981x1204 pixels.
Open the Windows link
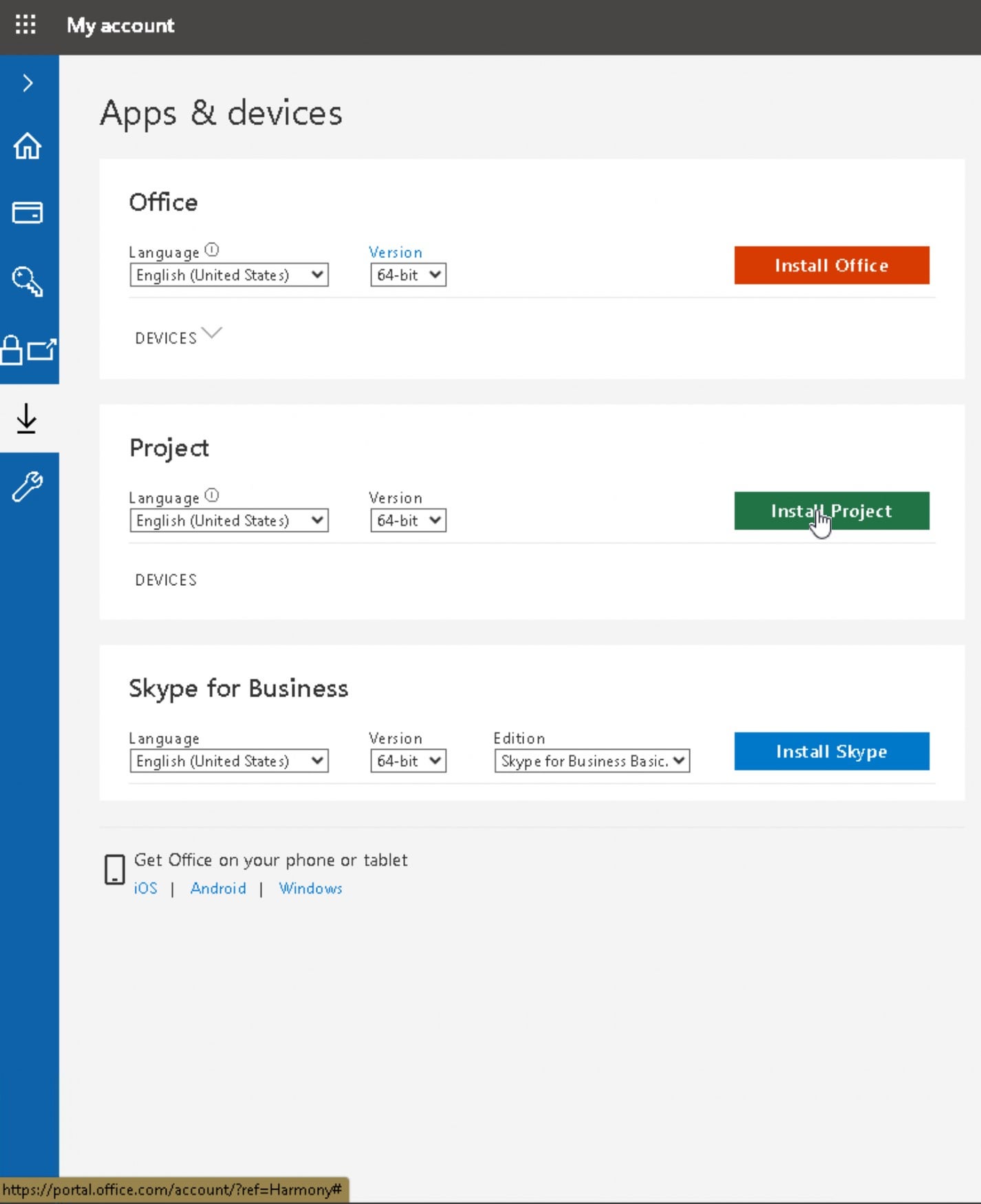pos(311,888)
